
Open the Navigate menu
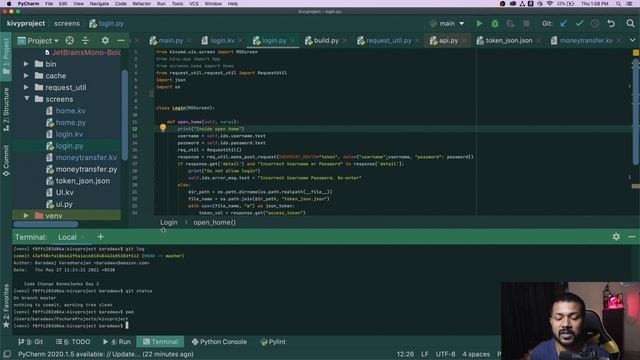pos(99,4)
